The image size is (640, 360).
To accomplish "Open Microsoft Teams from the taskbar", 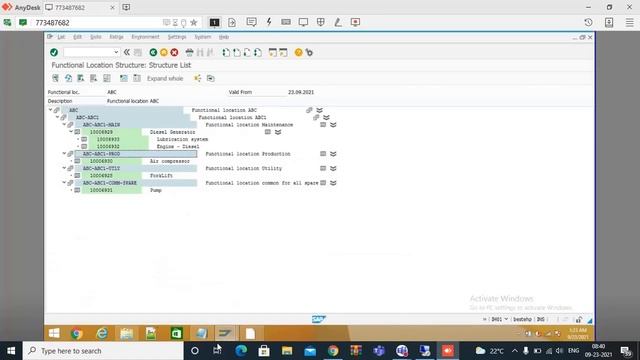I will 379,351.
